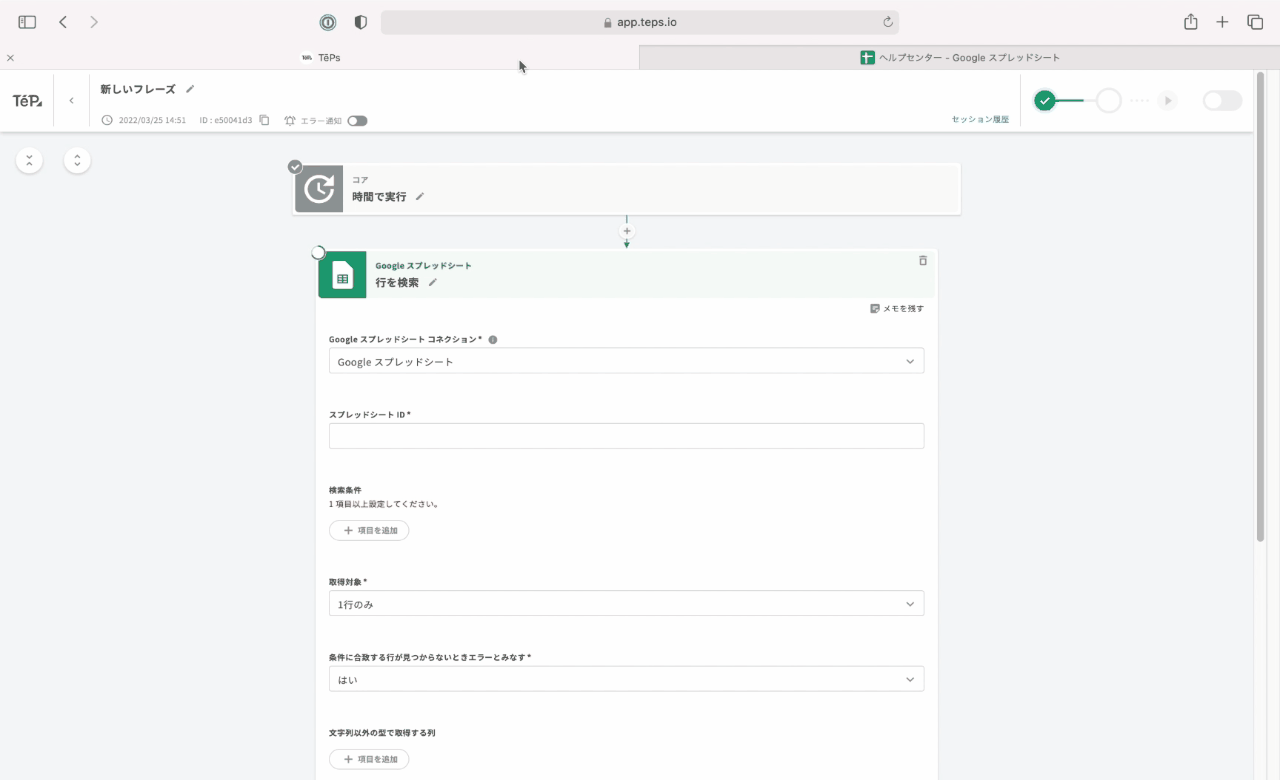Image resolution: width=1280 pixels, height=780 pixels.
Task: Add an item under 検索条件
Action: 369,530
